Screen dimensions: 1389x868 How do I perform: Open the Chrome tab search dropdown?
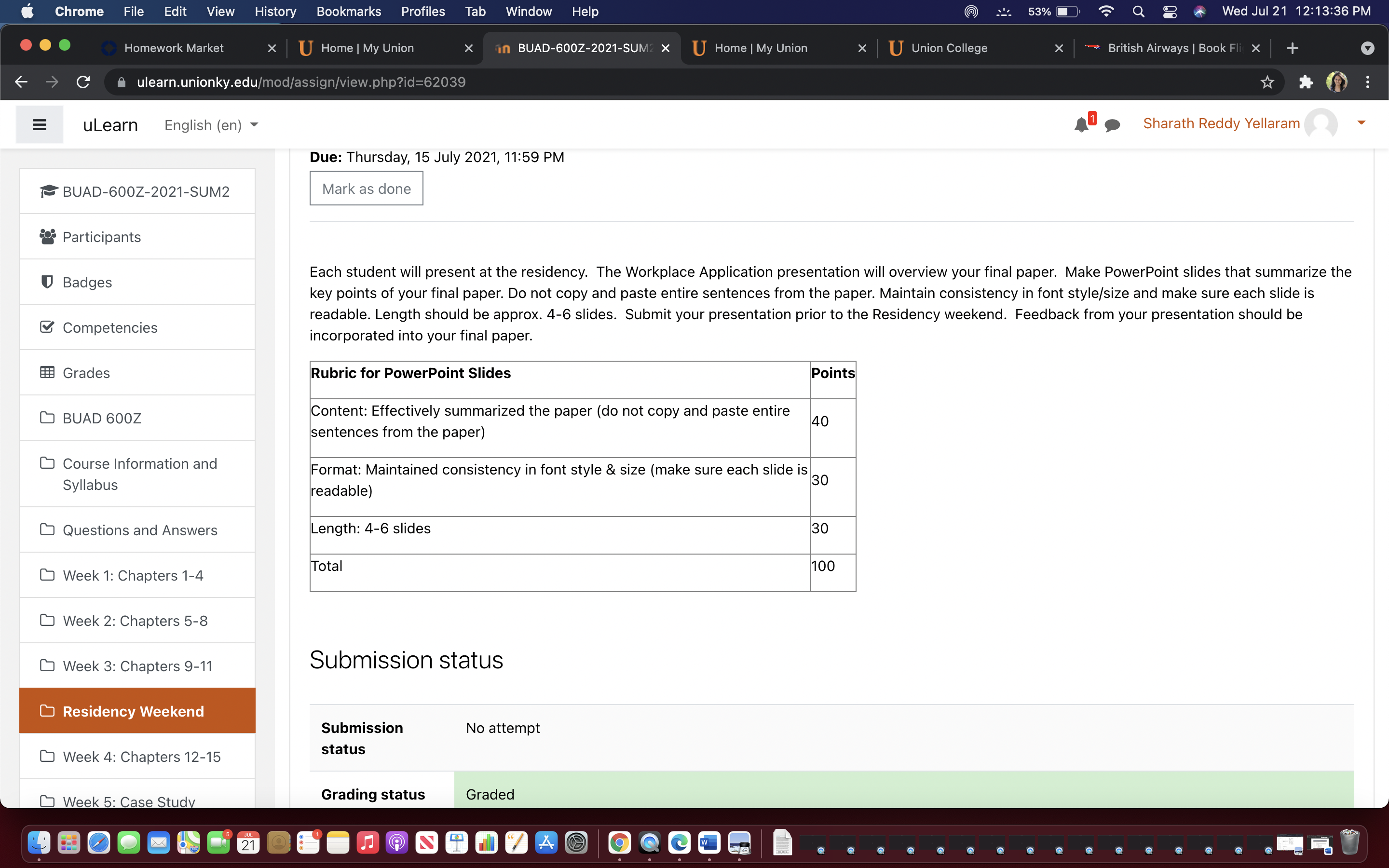(x=1367, y=48)
